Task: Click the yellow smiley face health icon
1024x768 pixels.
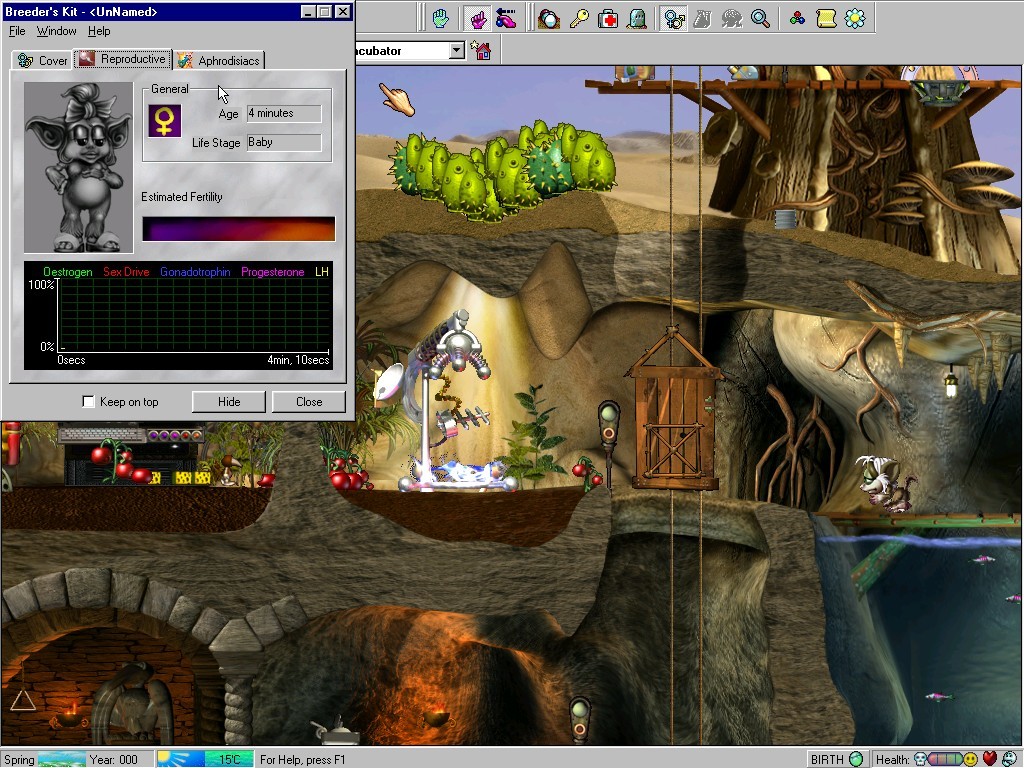Action: [x=971, y=759]
